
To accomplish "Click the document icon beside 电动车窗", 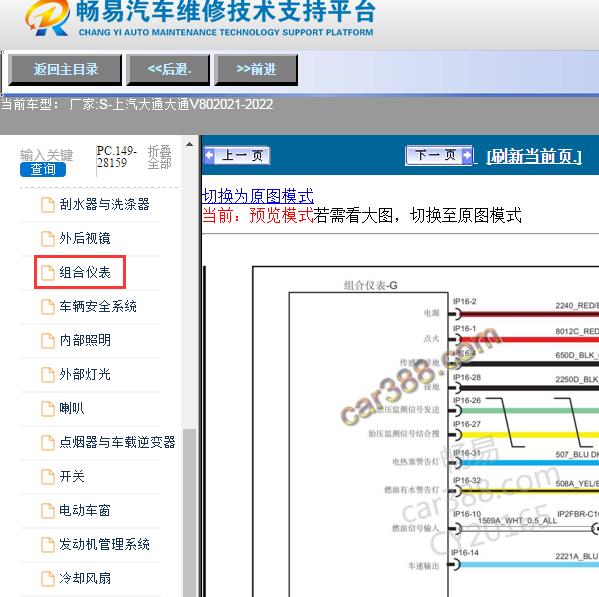I will 48,511.
